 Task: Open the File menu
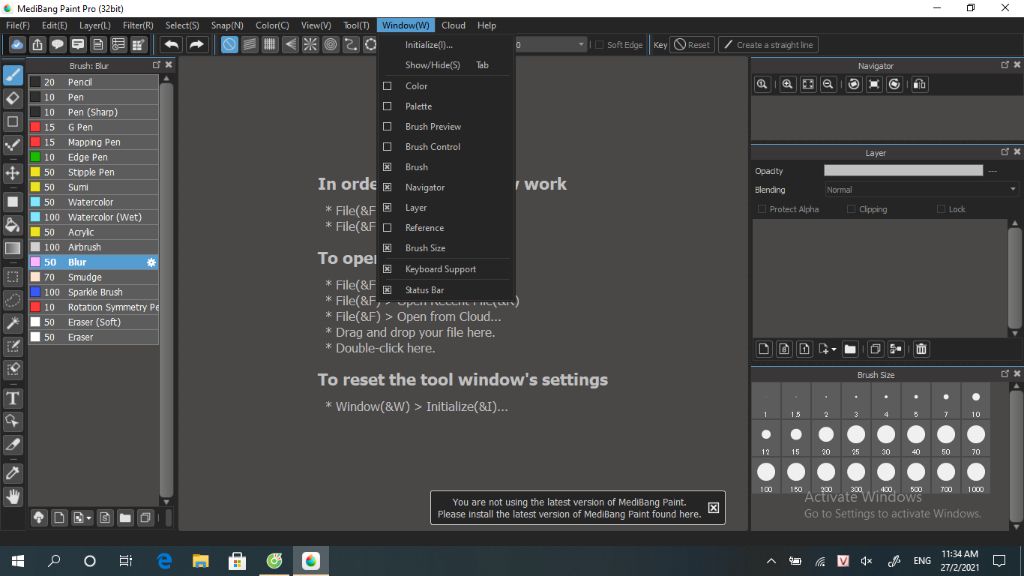(x=18, y=25)
